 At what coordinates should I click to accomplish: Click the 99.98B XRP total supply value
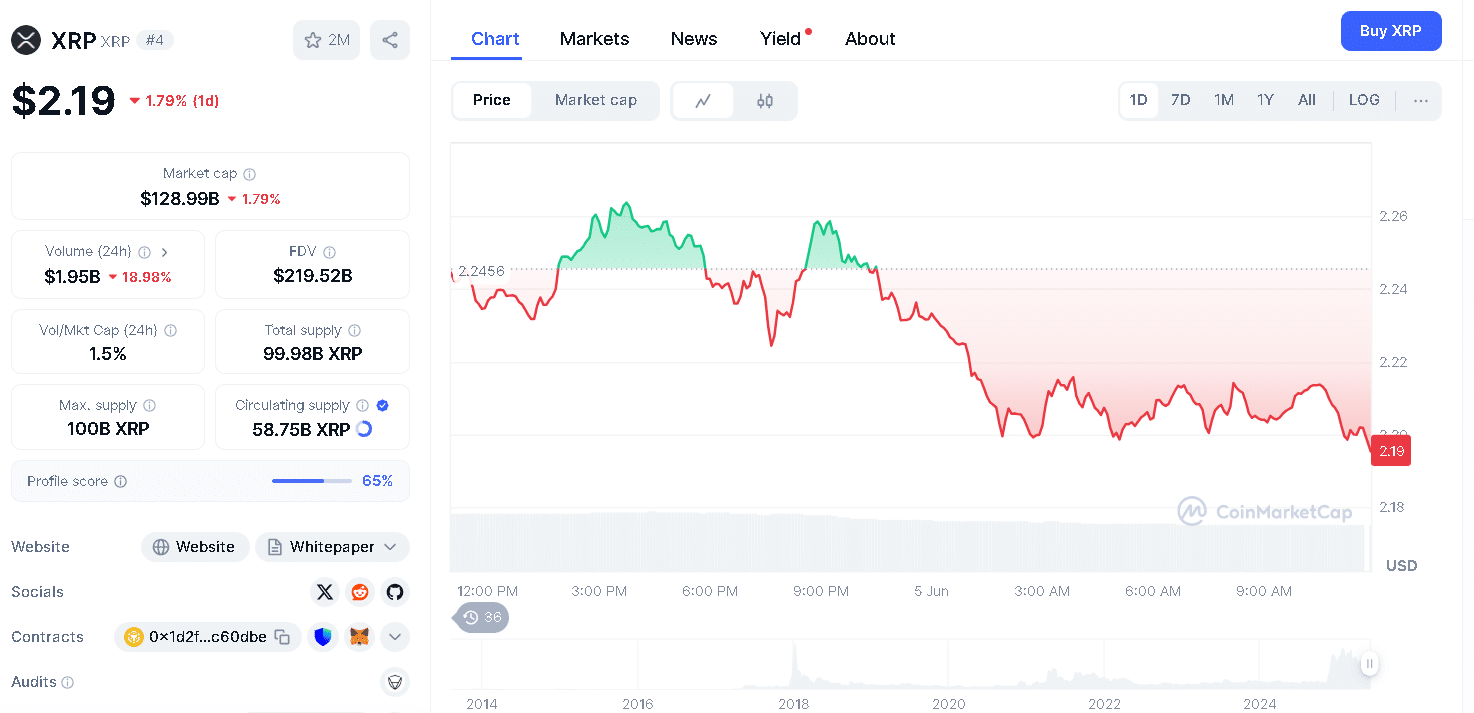(x=313, y=354)
